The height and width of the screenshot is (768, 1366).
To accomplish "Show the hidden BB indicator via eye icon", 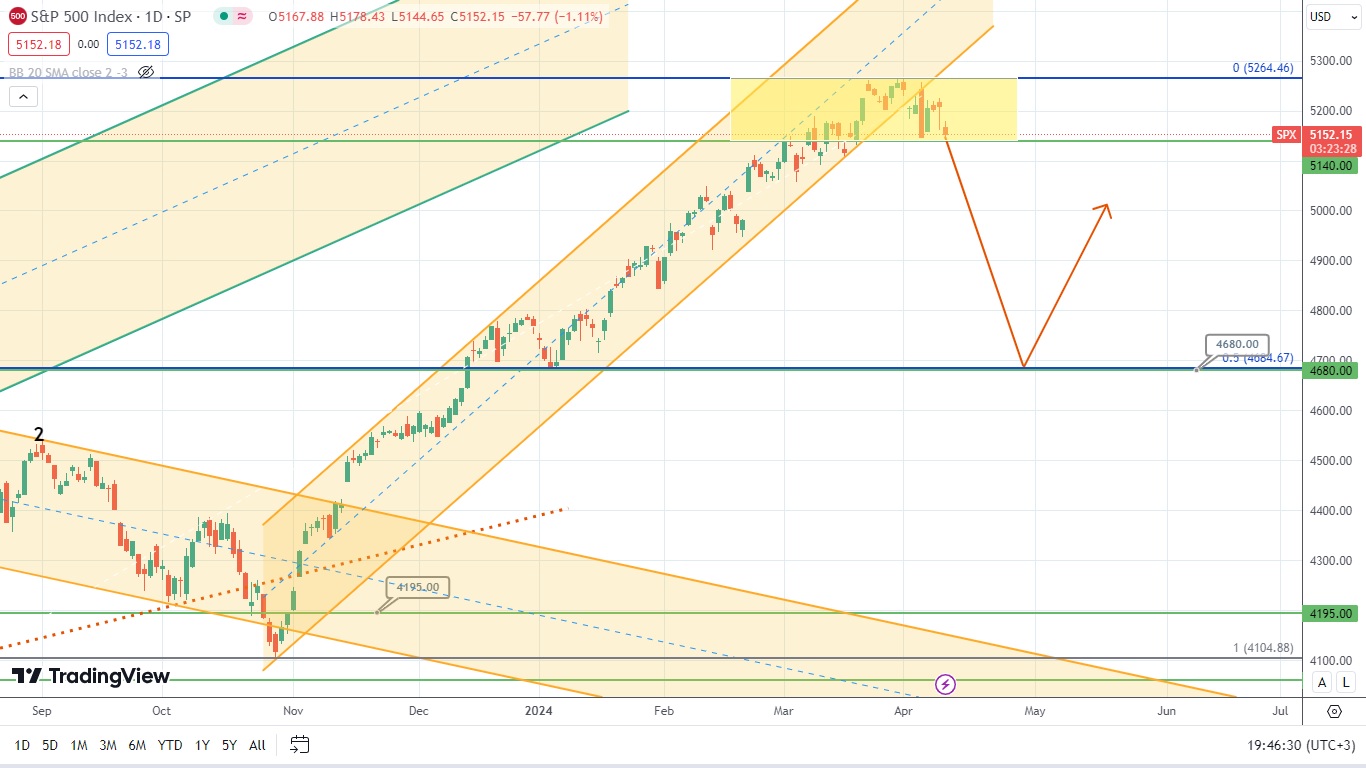I will click(x=146, y=72).
